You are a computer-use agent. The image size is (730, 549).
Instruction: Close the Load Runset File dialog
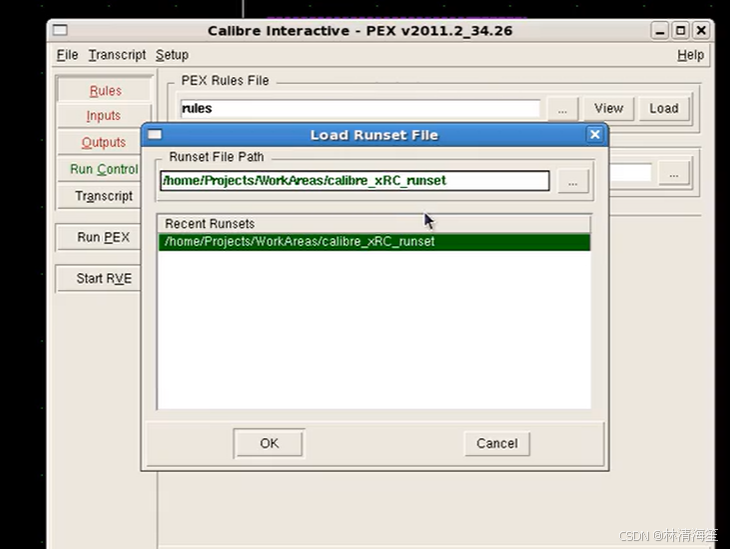pos(595,135)
